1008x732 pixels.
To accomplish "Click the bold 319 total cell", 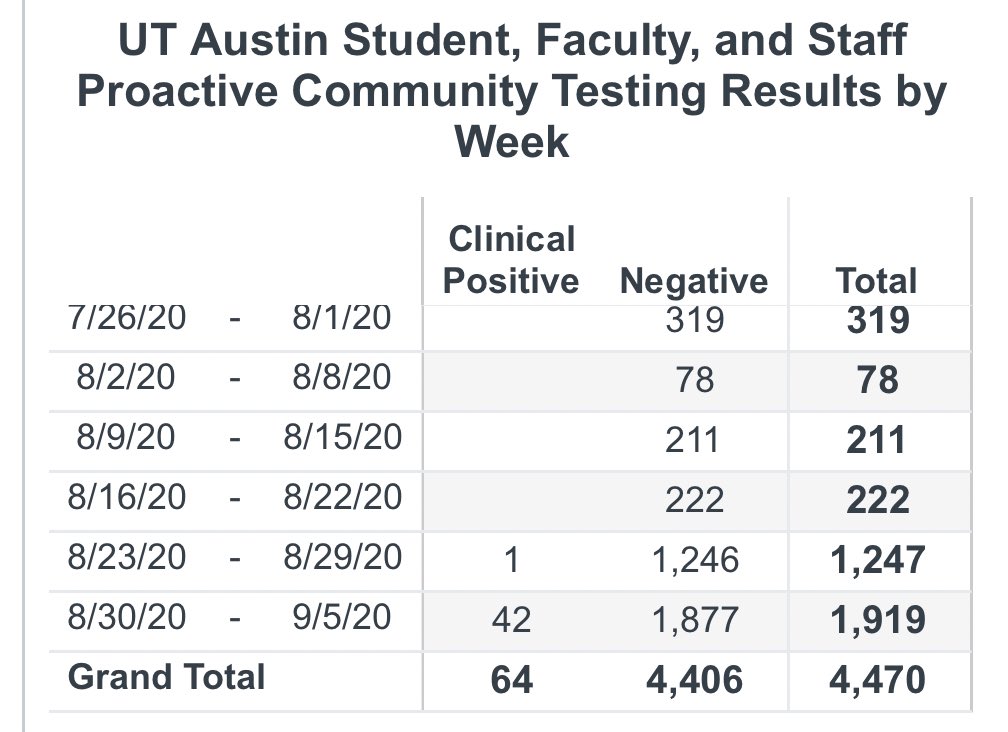I will click(x=878, y=320).
